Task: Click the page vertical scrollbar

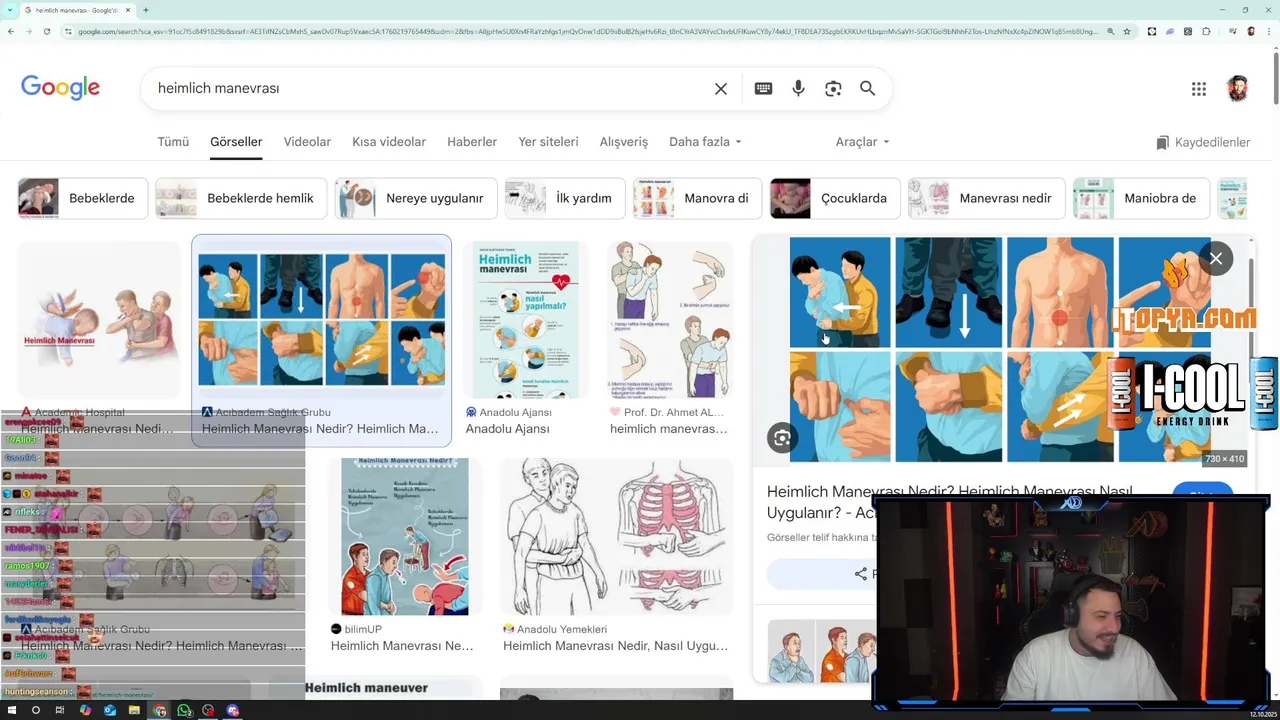Action: pyautogui.click(x=1274, y=76)
